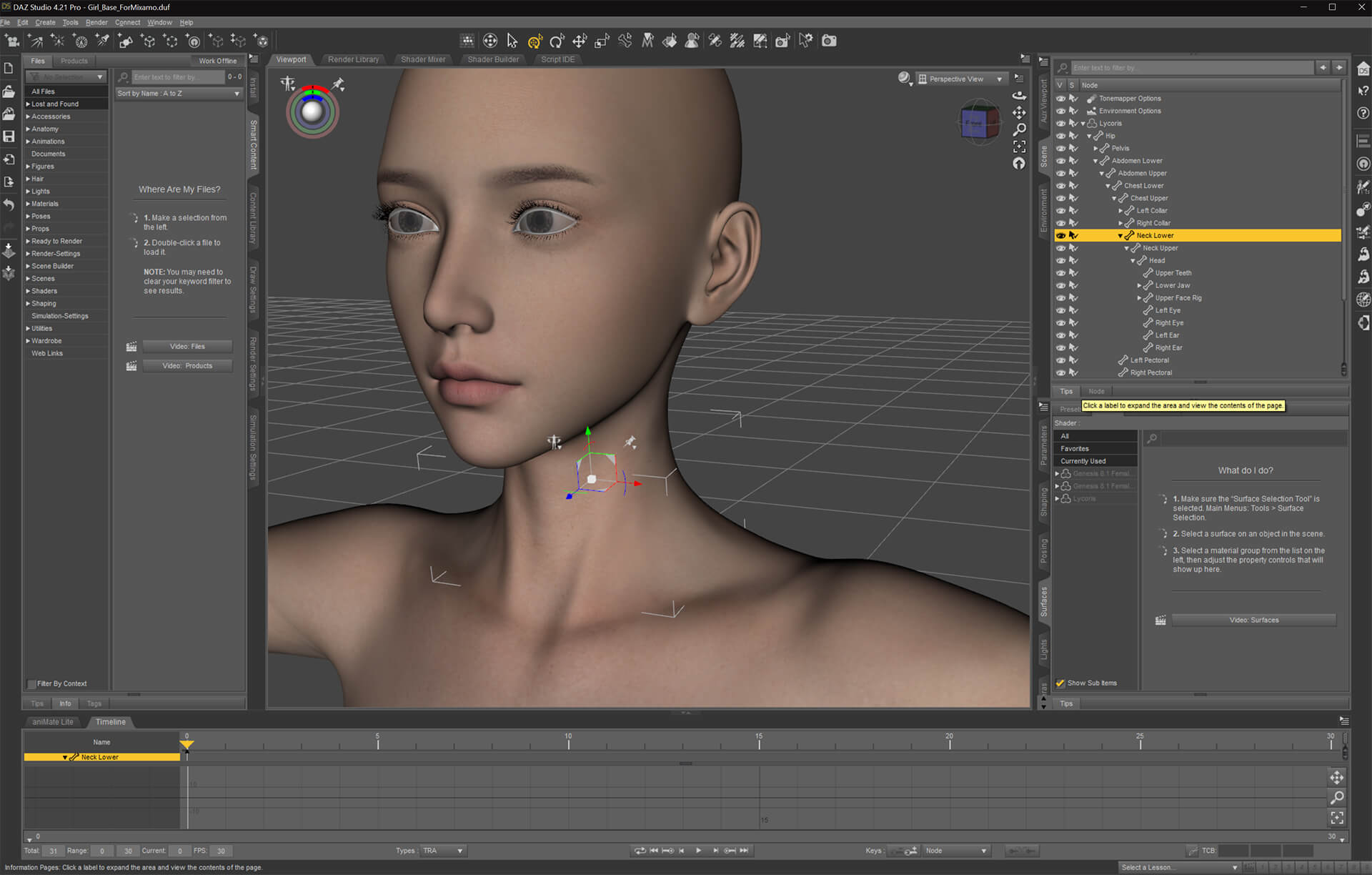Open the Shader Mixer tab
The width and height of the screenshot is (1372, 875).
click(x=423, y=59)
